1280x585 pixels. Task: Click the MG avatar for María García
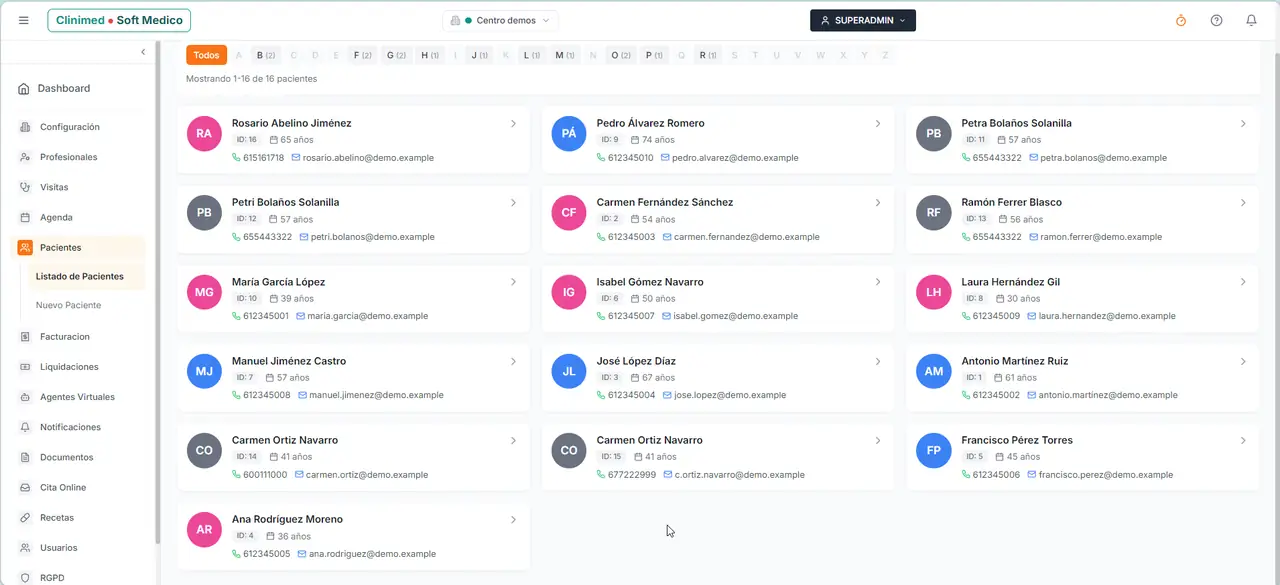(204, 292)
